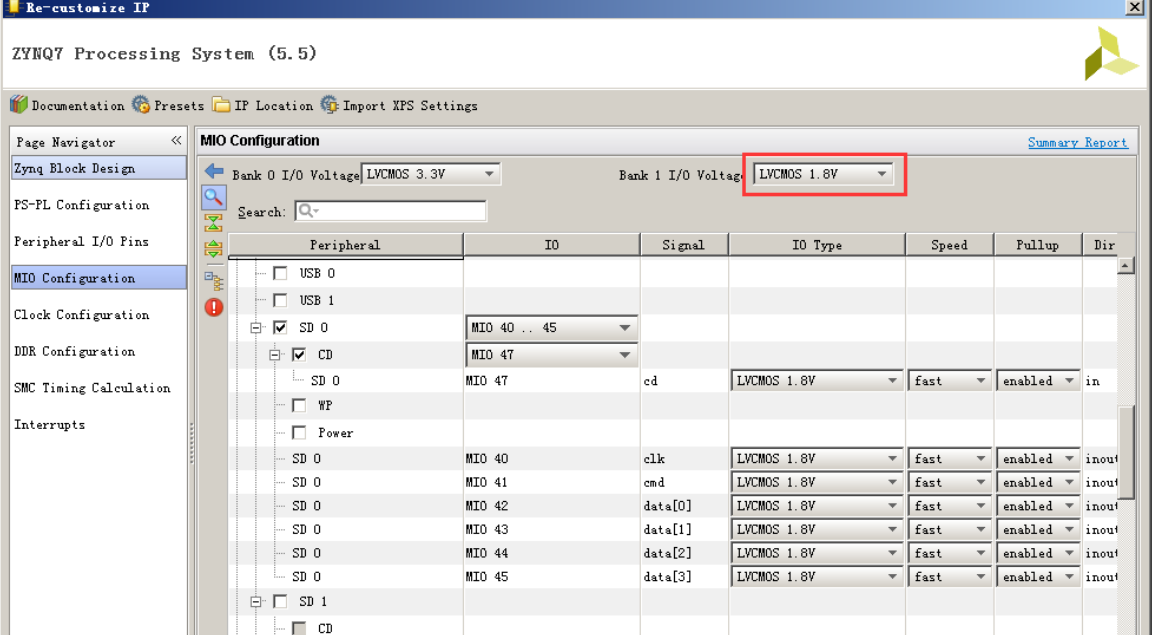The width and height of the screenshot is (1154, 635).
Task: Go back with the blue arrow icon
Action: [x=214, y=171]
